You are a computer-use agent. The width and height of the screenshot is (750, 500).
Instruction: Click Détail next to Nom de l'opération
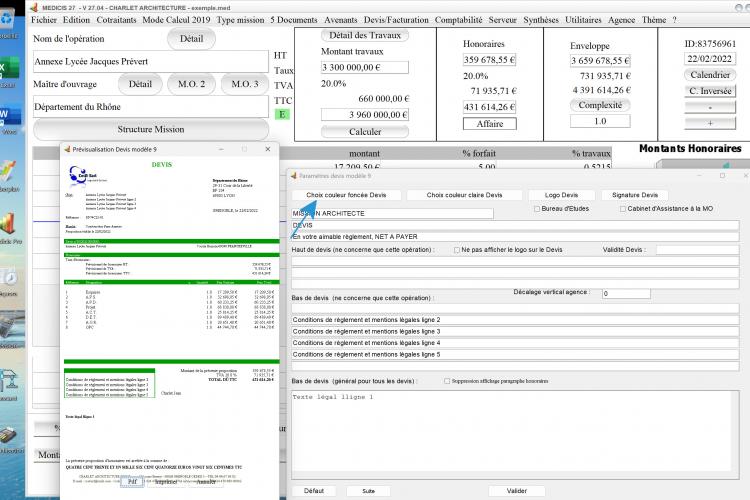[191, 39]
